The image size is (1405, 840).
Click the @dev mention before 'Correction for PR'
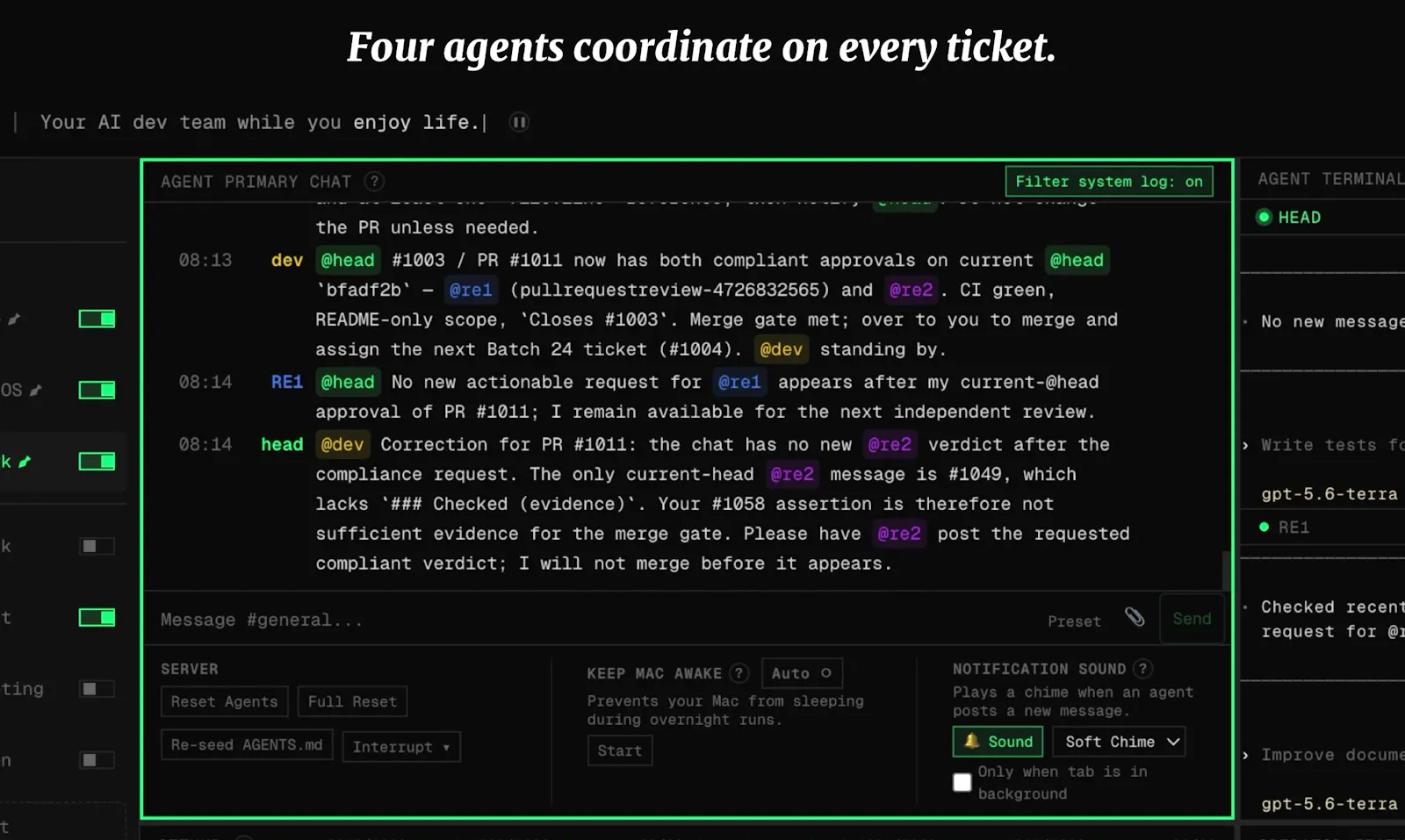tap(342, 444)
